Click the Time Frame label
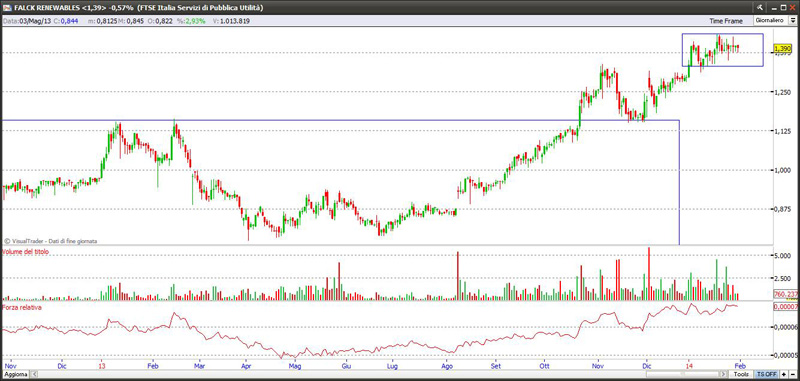This screenshot has width=800, height=381. tap(726, 21)
